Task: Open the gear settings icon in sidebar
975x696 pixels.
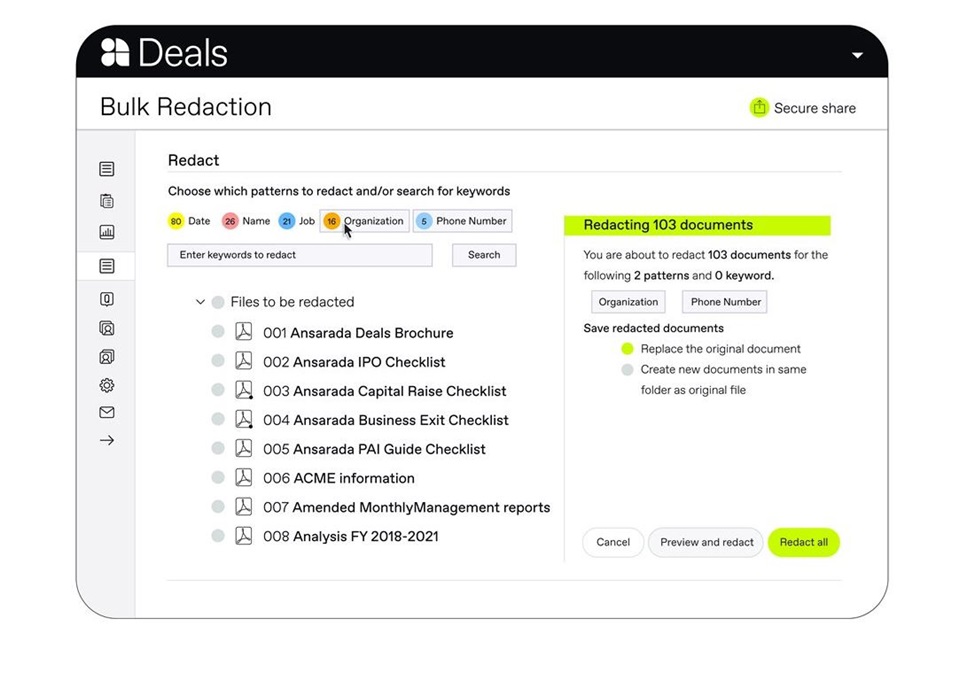Action: pyautogui.click(x=107, y=385)
